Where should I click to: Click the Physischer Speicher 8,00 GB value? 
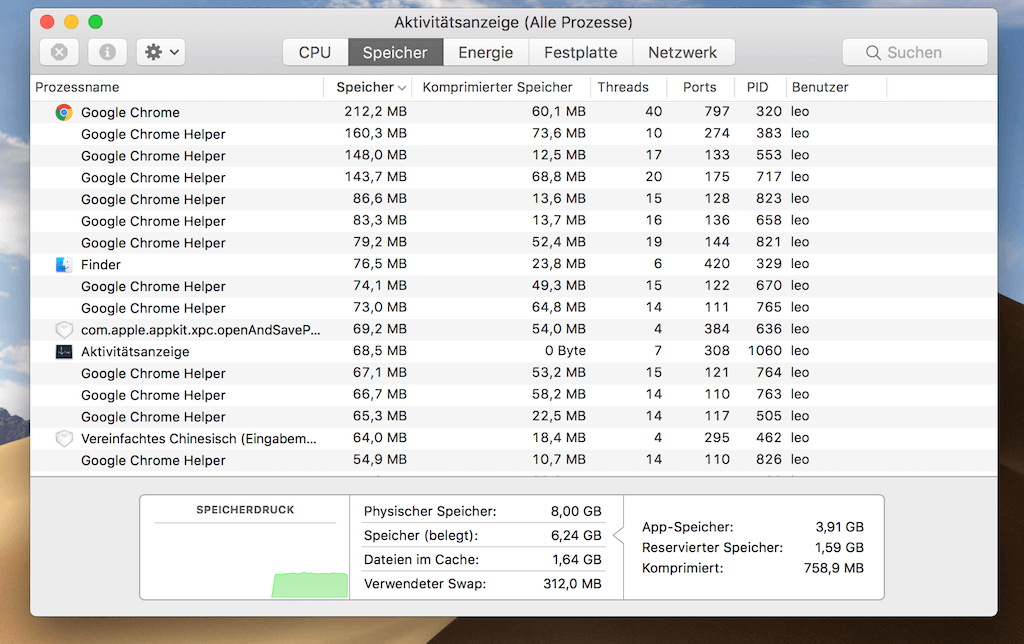[576, 511]
